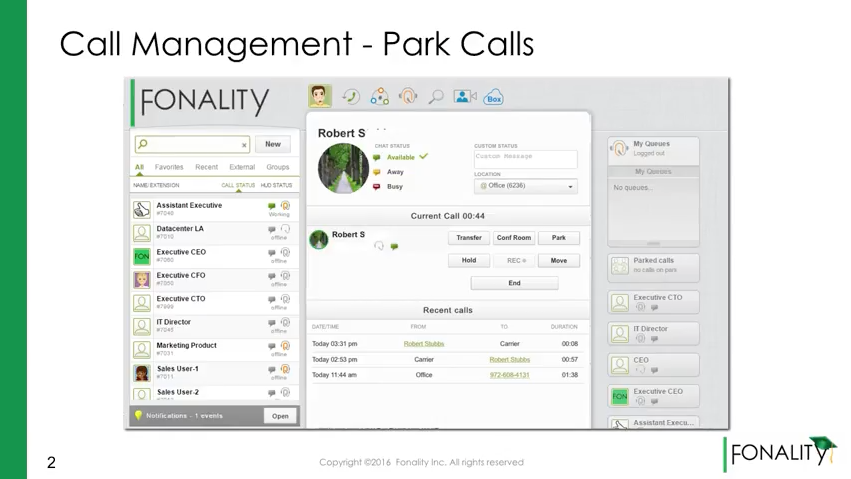Click the Move button
The image size is (851, 479).
558,260
